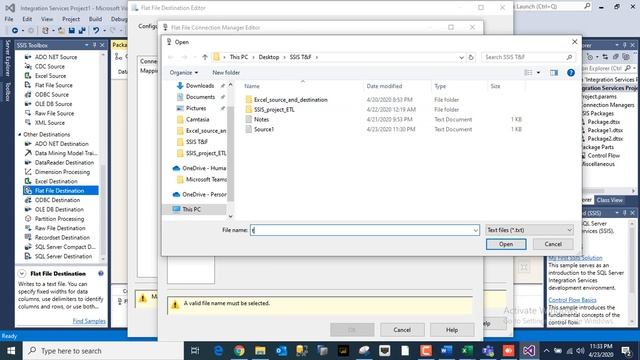Click the Windows taskbar search box
Viewport: 640px width, 360px height.
pos(103,351)
